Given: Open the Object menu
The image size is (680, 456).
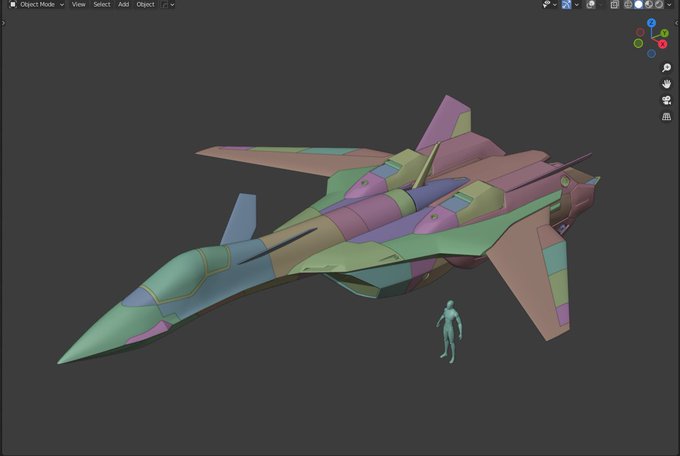Looking at the screenshot, I should (x=145, y=4).
